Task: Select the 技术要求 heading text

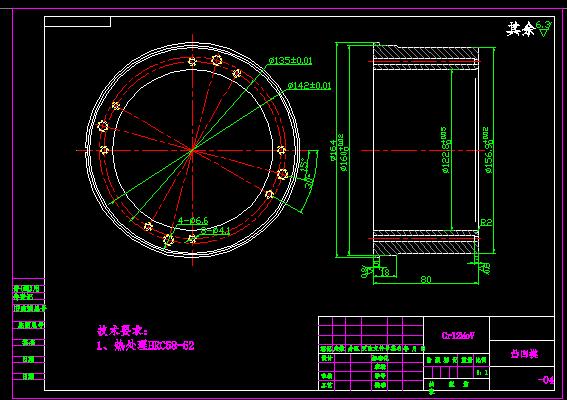Action: (122, 331)
